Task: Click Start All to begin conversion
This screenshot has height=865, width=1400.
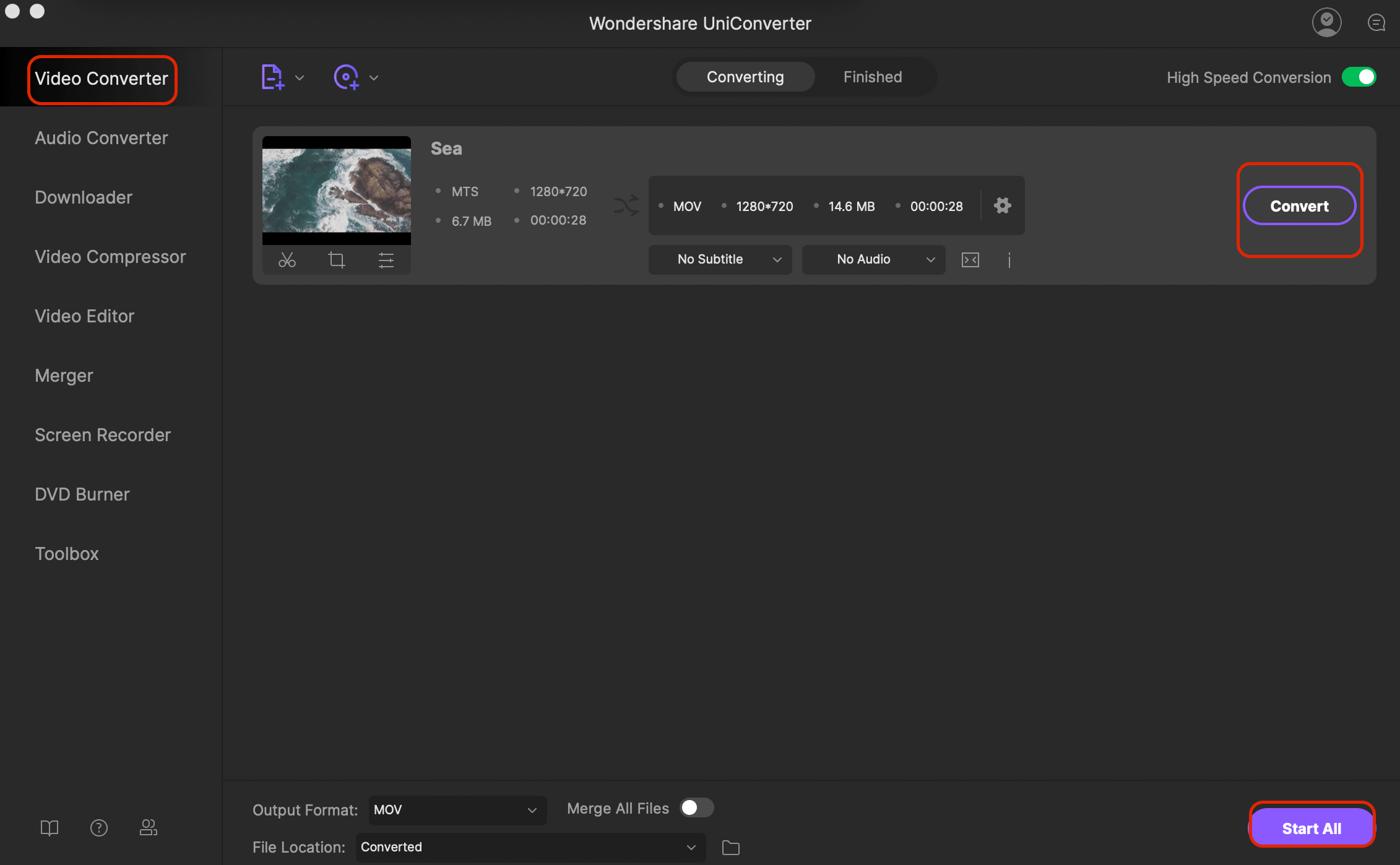Action: (x=1312, y=827)
